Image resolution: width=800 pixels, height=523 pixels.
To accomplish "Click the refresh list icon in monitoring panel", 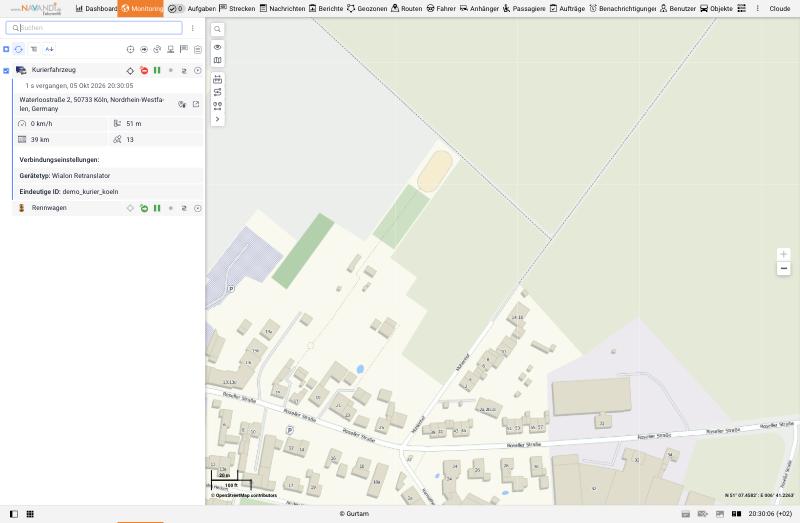I will pyautogui.click(x=19, y=49).
